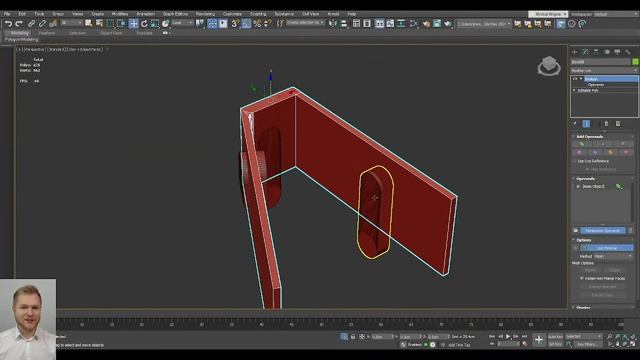The height and width of the screenshot is (360, 640).
Task: Click the Pin Stack icon
Action: point(575,124)
